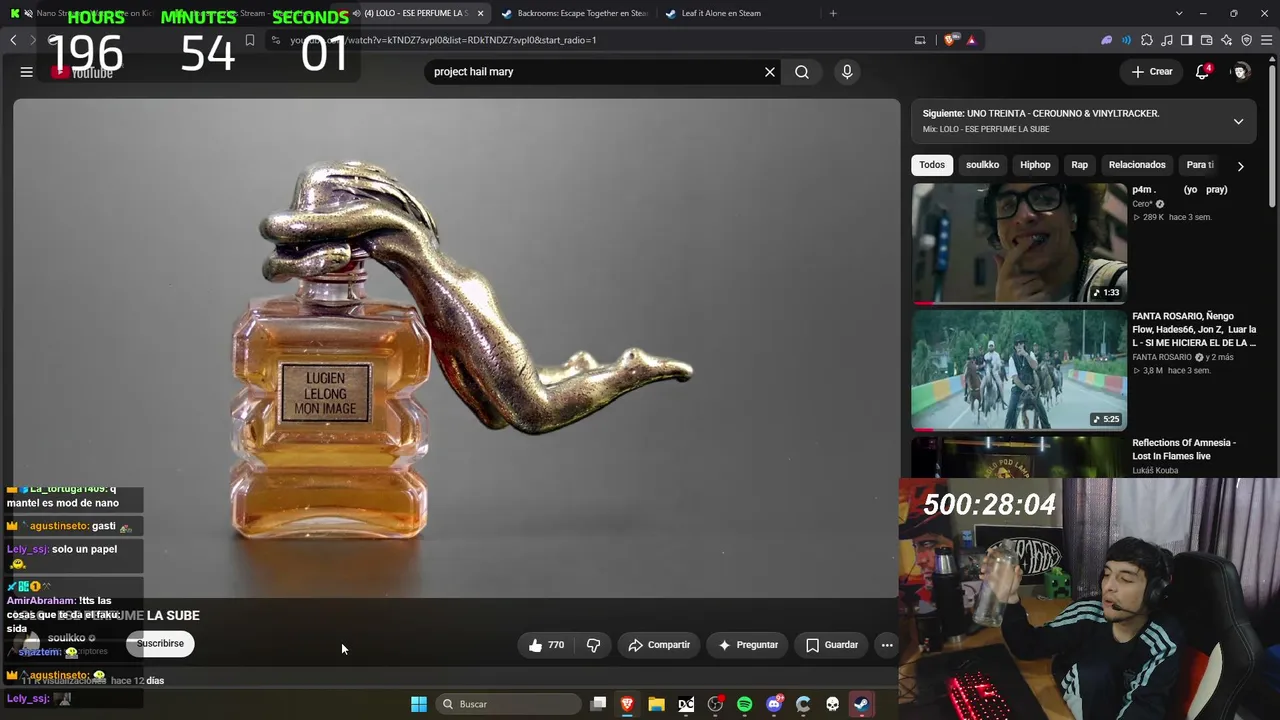Viewport: 1280px width, 720px height.
Task: Open Steam from the taskbar
Action: (861, 704)
